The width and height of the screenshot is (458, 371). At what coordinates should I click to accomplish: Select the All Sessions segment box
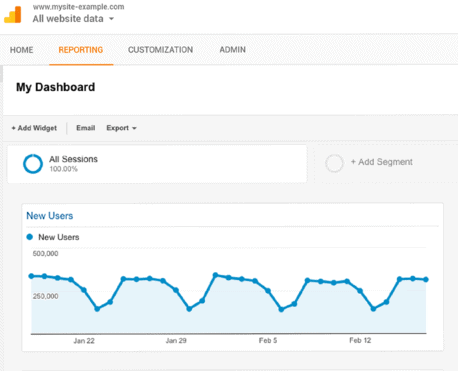click(157, 164)
